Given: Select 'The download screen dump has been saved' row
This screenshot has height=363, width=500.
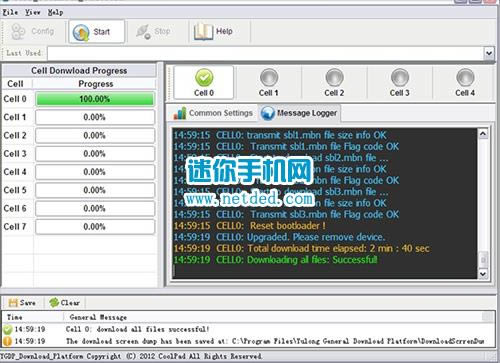Looking at the screenshot, I should 248,341.
